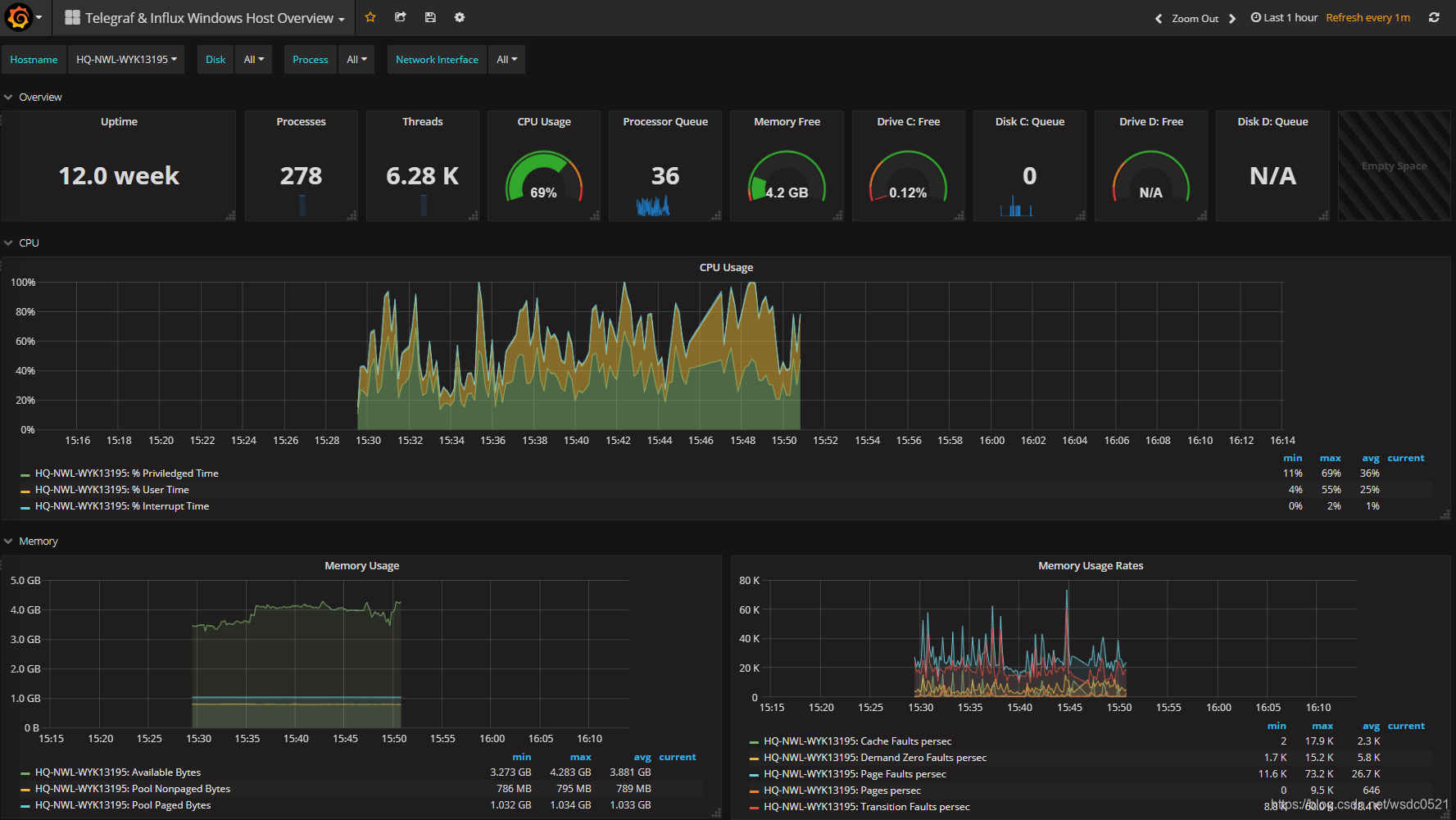The image size is (1456, 820).
Task: Open the Disk All dropdown
Action: pyautogui.click(x=254, y=60)
